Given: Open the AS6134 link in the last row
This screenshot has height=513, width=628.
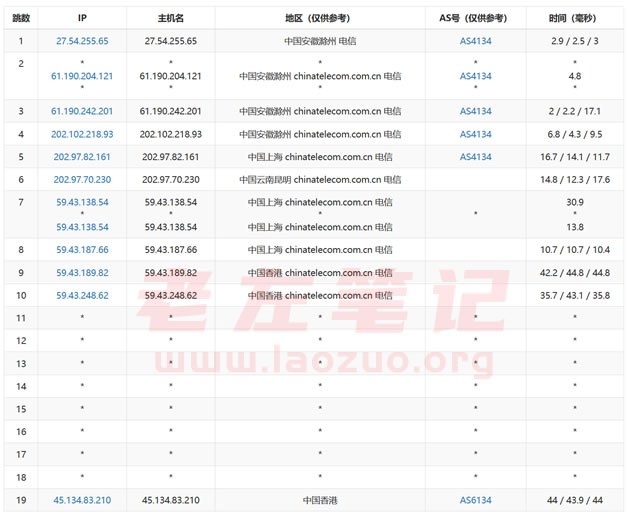Looking at the screenshot, I should (475, 500).
